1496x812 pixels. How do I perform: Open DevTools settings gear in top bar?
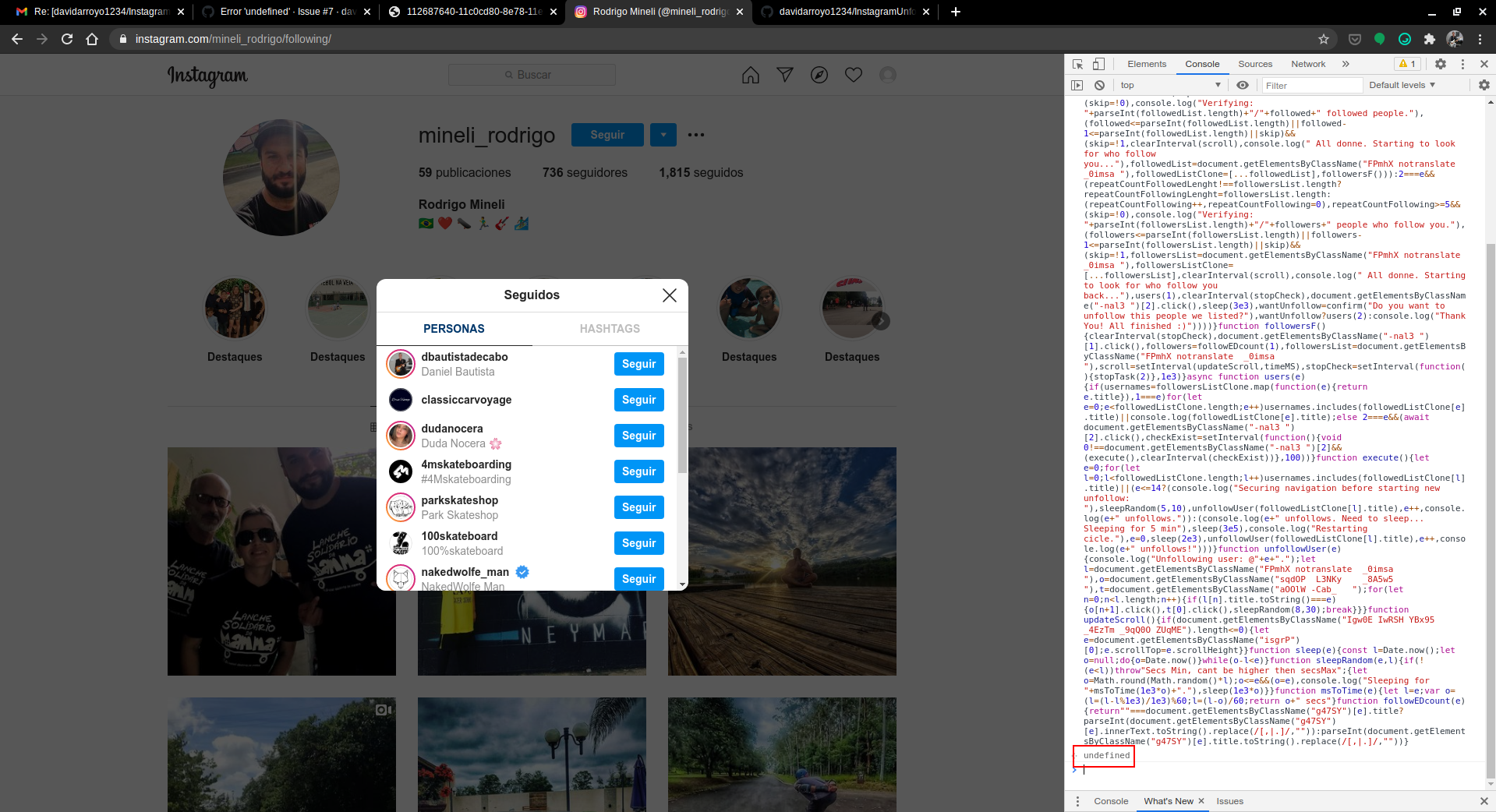pyautogui.click(x=1441, y=64)
